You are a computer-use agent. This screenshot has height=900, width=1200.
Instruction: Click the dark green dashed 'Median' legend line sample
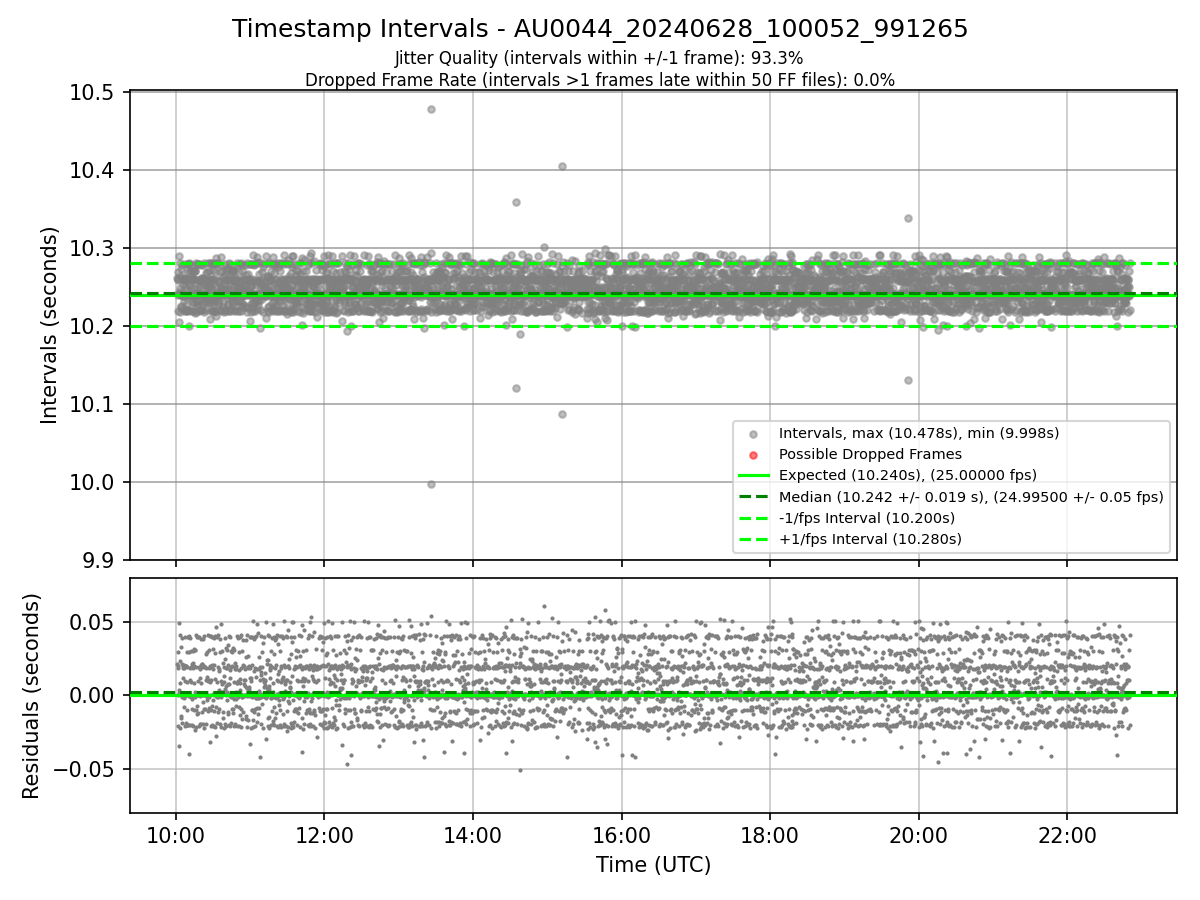754,497
